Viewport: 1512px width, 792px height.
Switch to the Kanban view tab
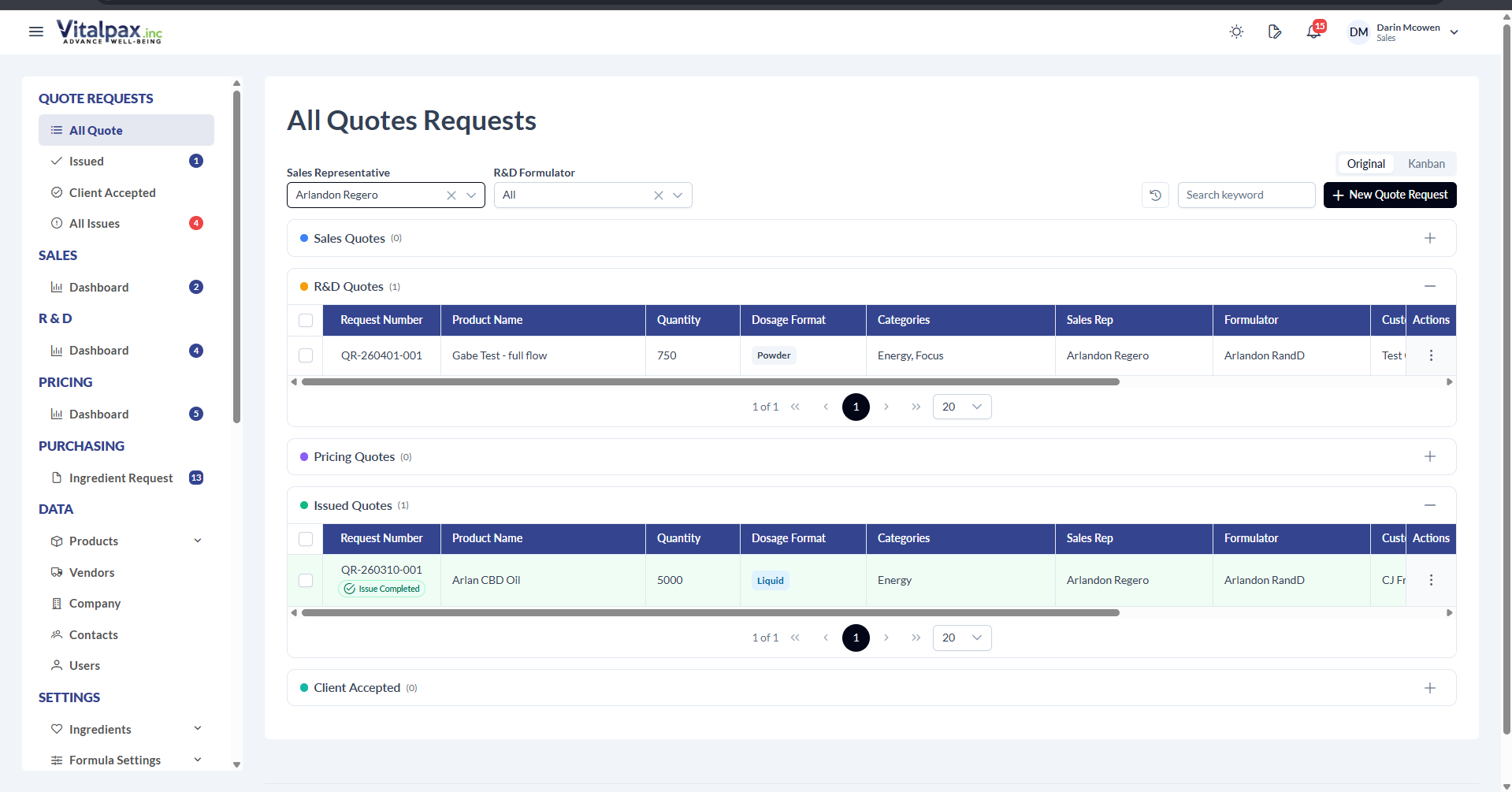(x=1425, y=163)
